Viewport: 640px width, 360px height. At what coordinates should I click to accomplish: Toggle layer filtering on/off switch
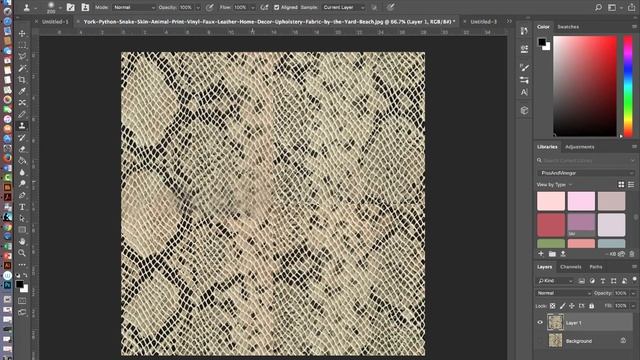tap(634, 280)
